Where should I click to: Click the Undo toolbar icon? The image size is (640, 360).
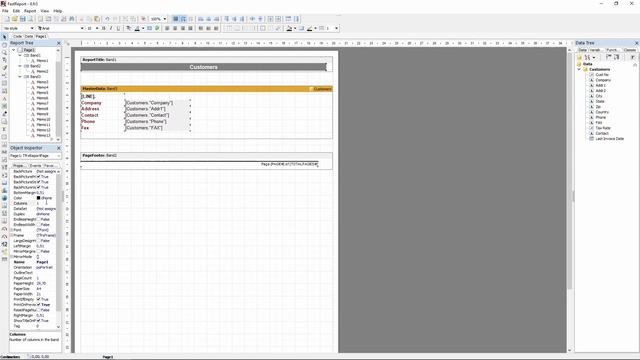click(107, 19)
